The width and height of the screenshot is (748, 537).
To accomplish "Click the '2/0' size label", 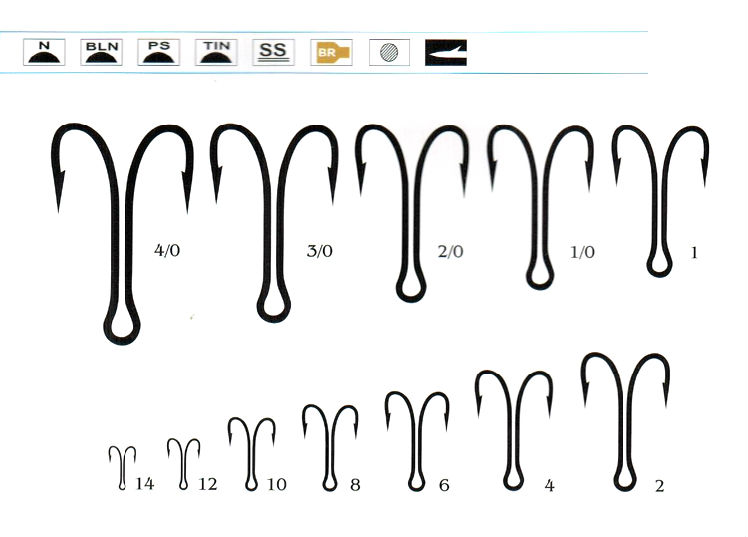I will tap(450, 251).
